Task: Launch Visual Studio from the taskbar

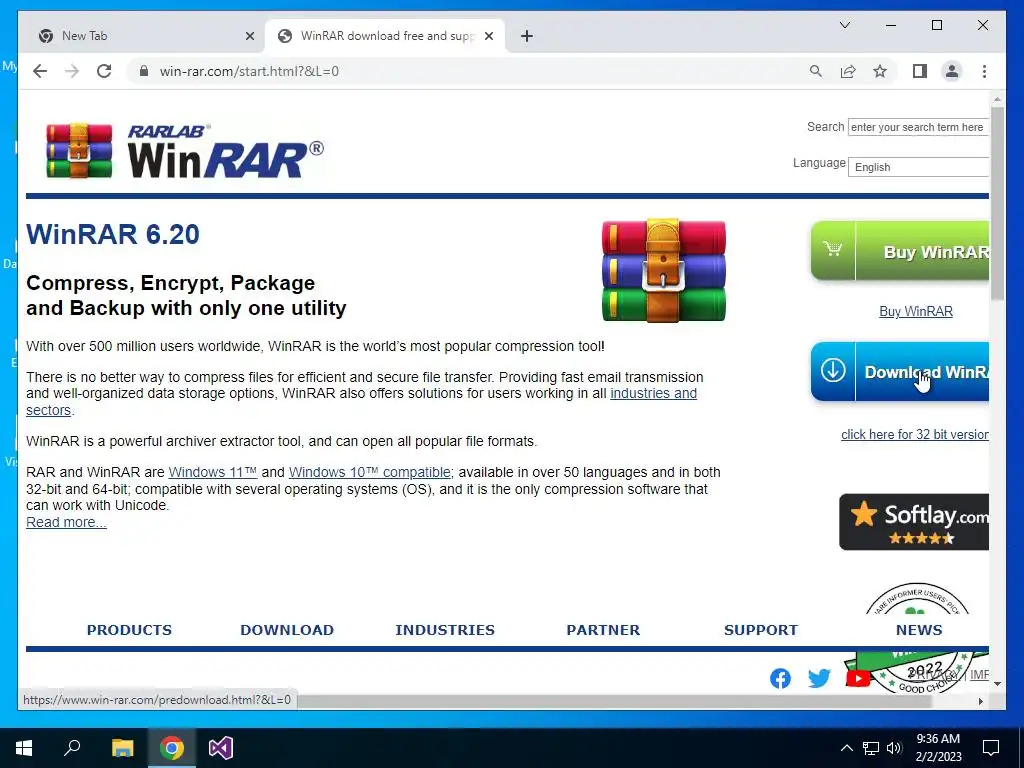Action: tap(221, 748)
